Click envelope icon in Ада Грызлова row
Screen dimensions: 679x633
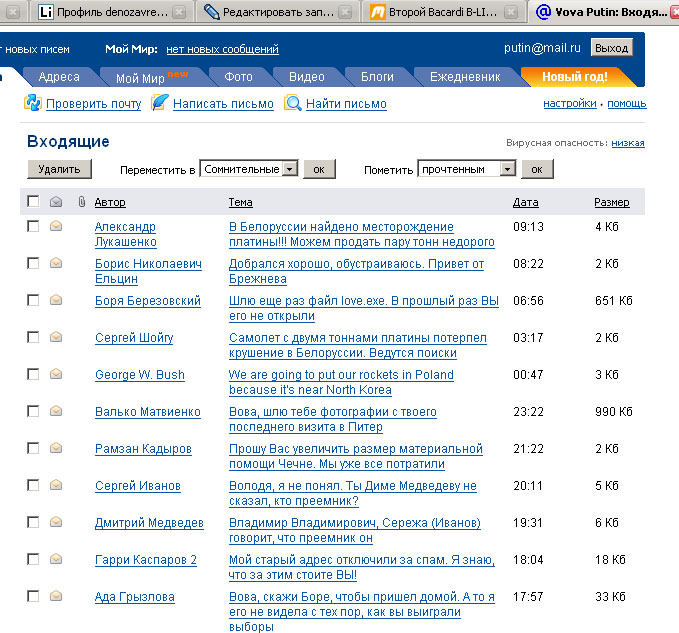[55, 596]
